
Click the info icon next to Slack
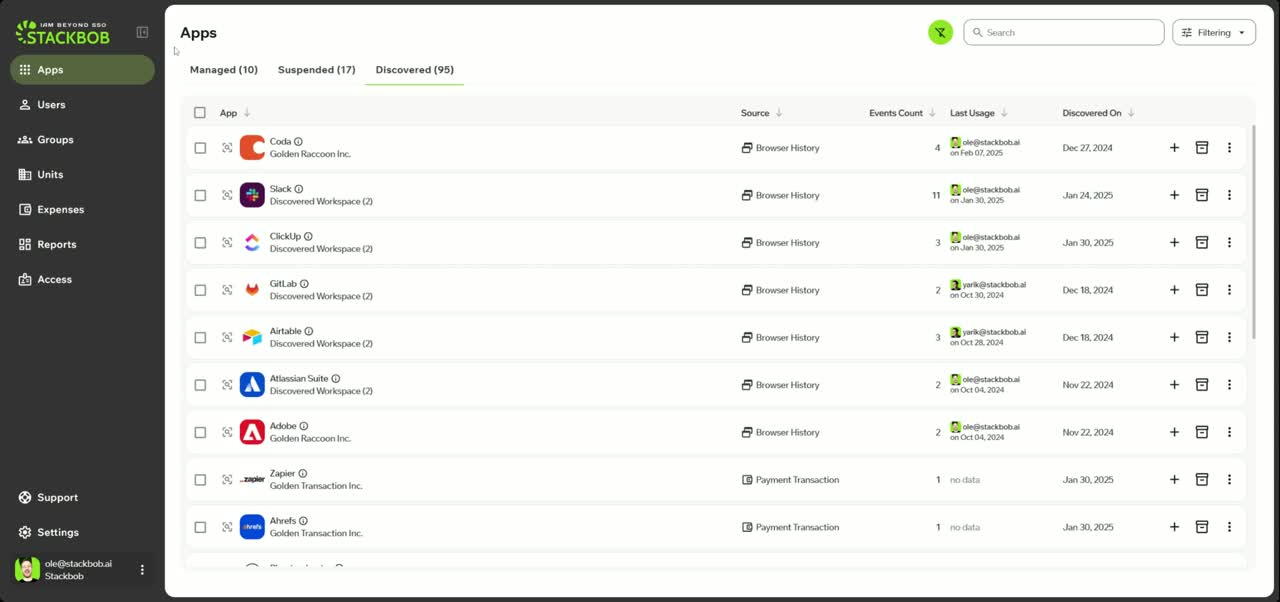[299, 189]
